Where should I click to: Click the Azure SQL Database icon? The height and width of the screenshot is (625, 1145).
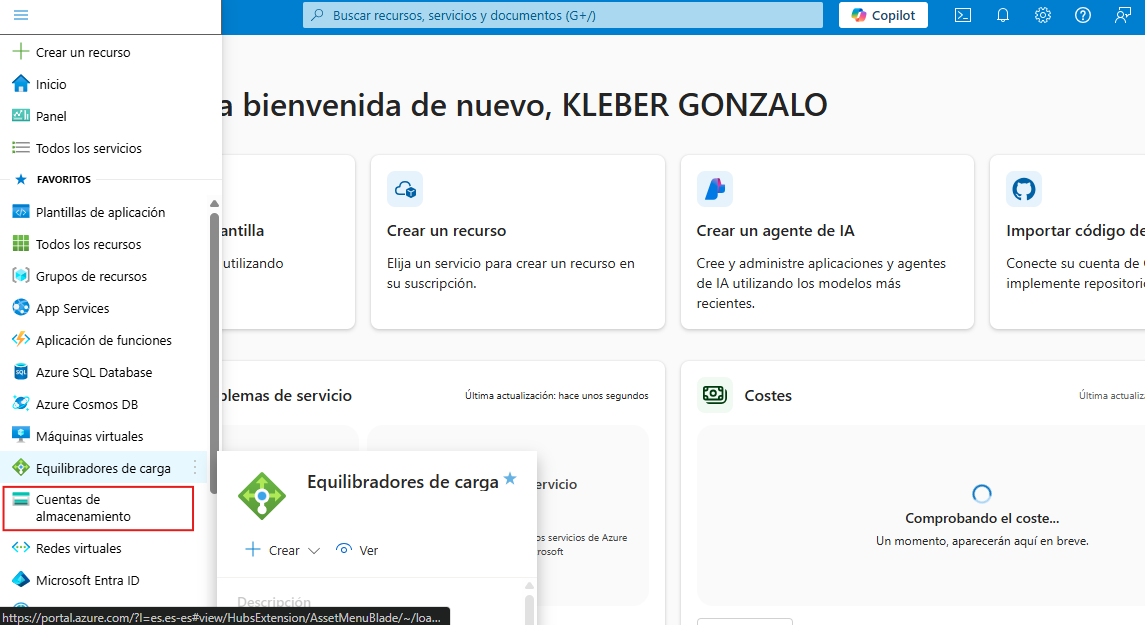point(21,372)
